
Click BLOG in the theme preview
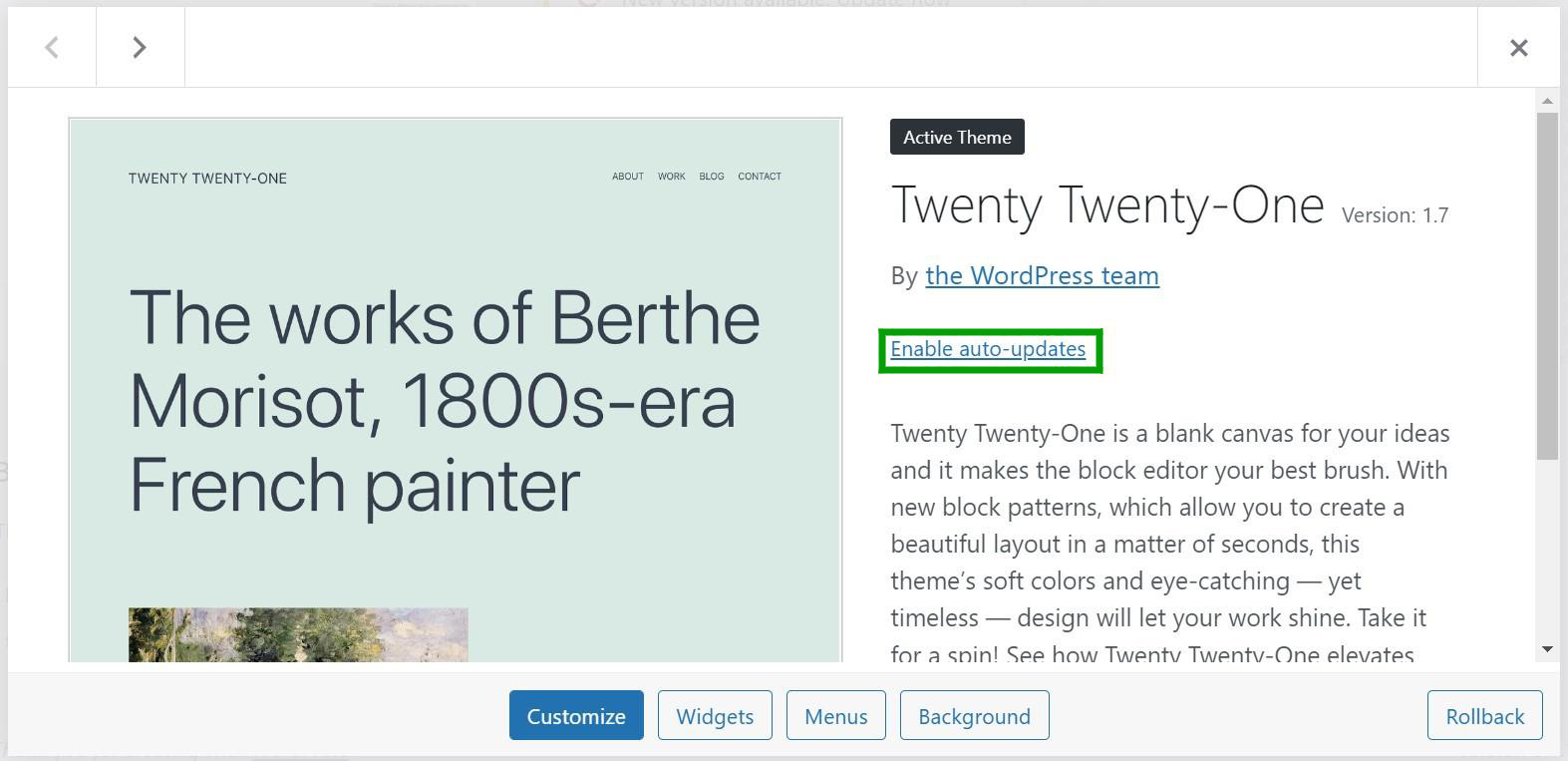point(712,177)
